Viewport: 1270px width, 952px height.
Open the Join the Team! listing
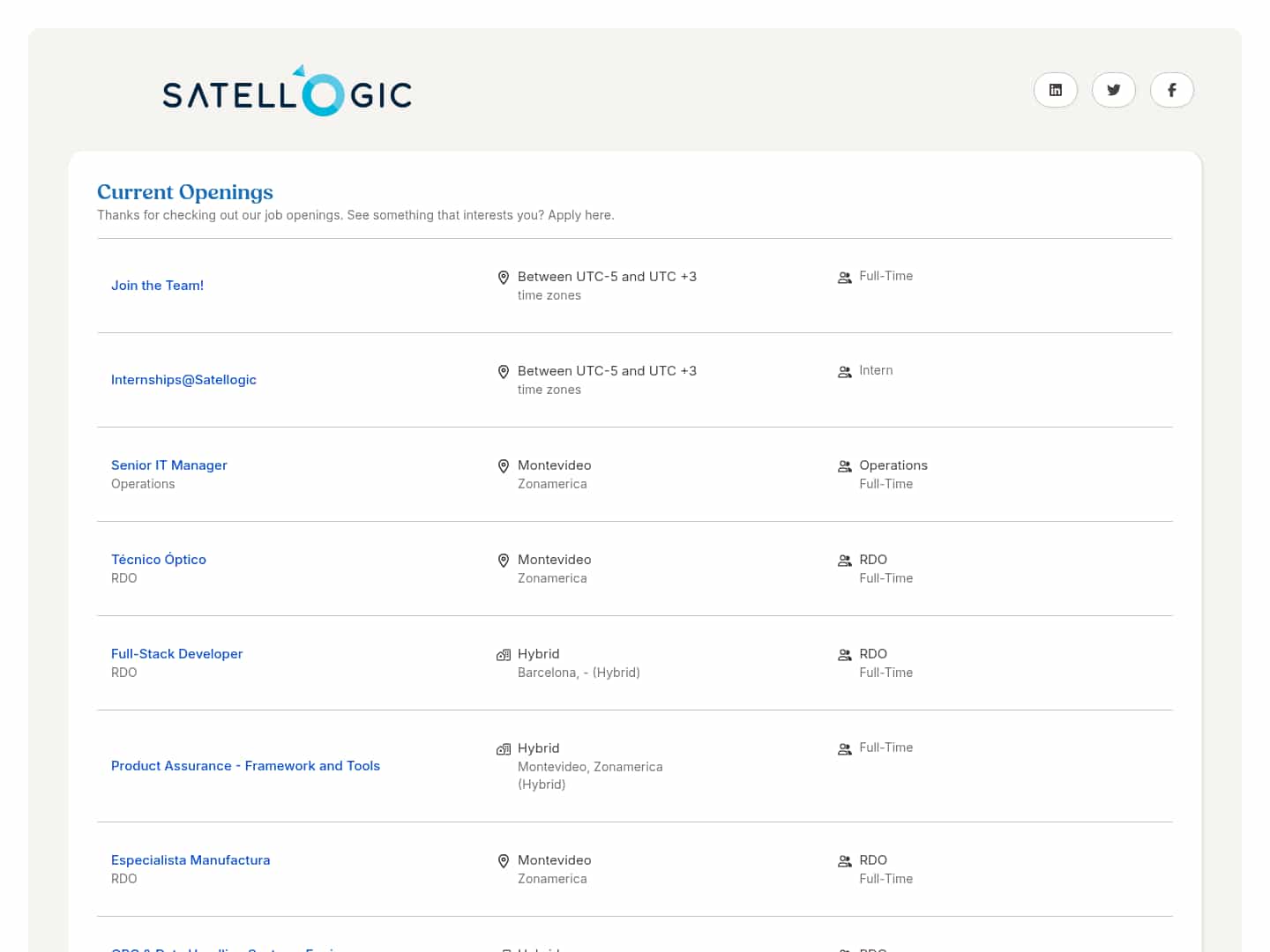(157, 286)
